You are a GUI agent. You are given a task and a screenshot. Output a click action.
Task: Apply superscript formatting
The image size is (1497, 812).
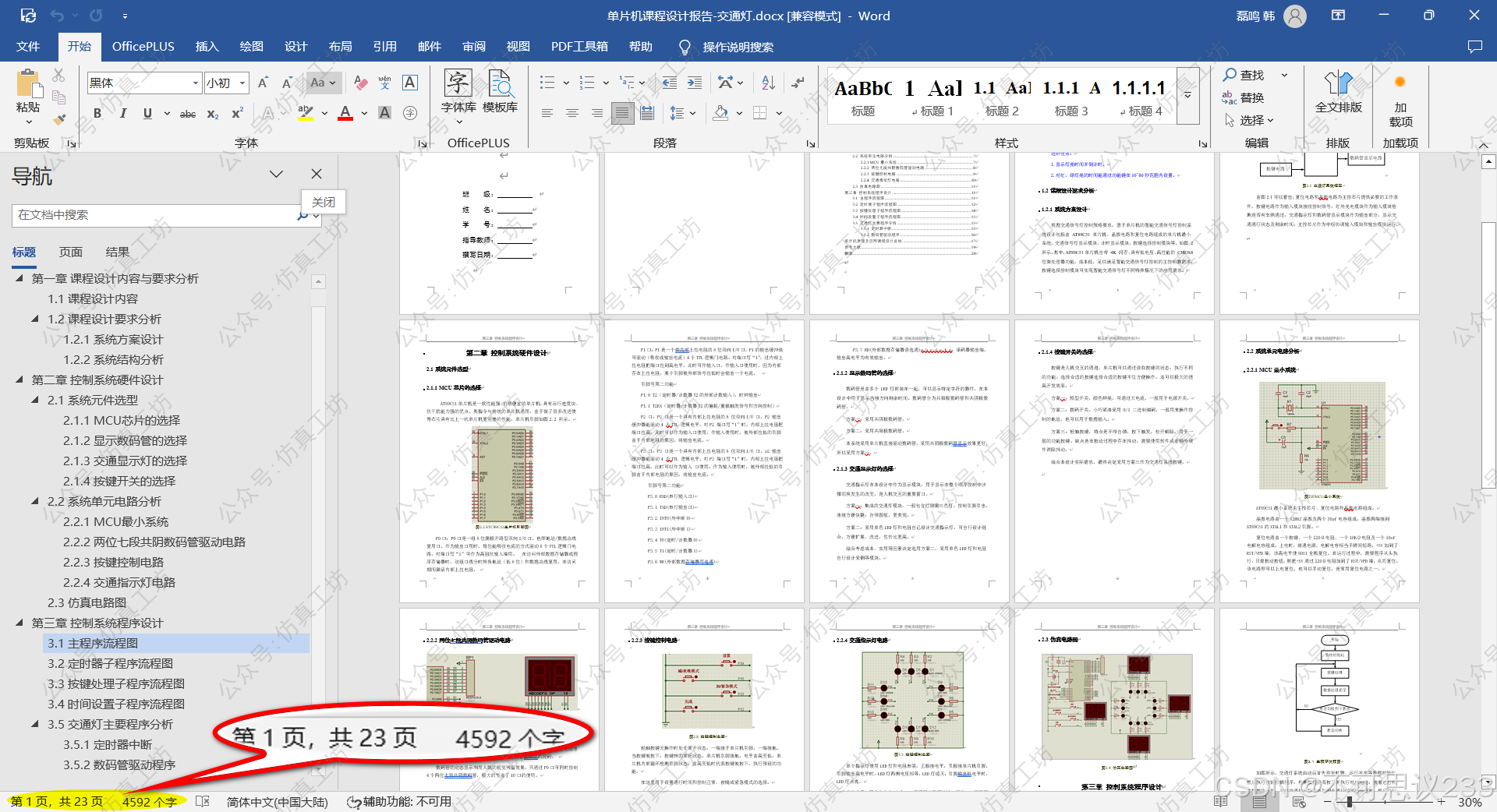(237, 114)
